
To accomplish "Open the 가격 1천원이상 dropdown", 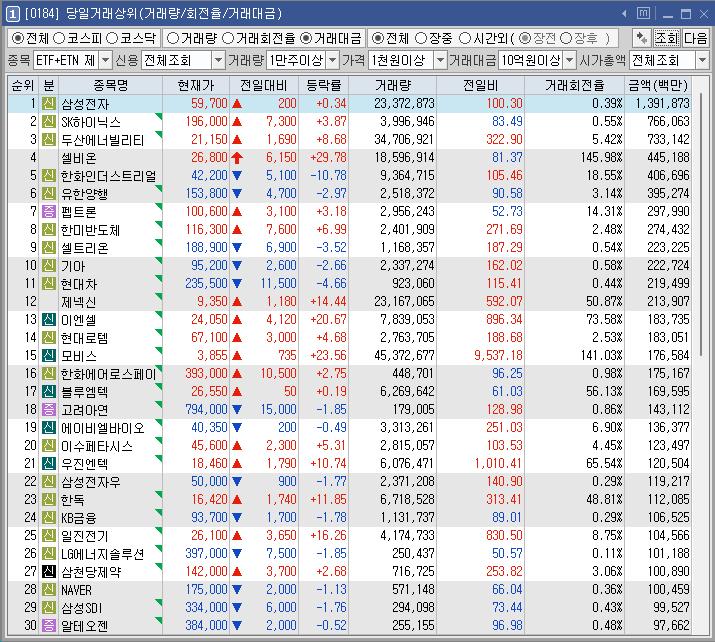I will click(x=440, y=60).
